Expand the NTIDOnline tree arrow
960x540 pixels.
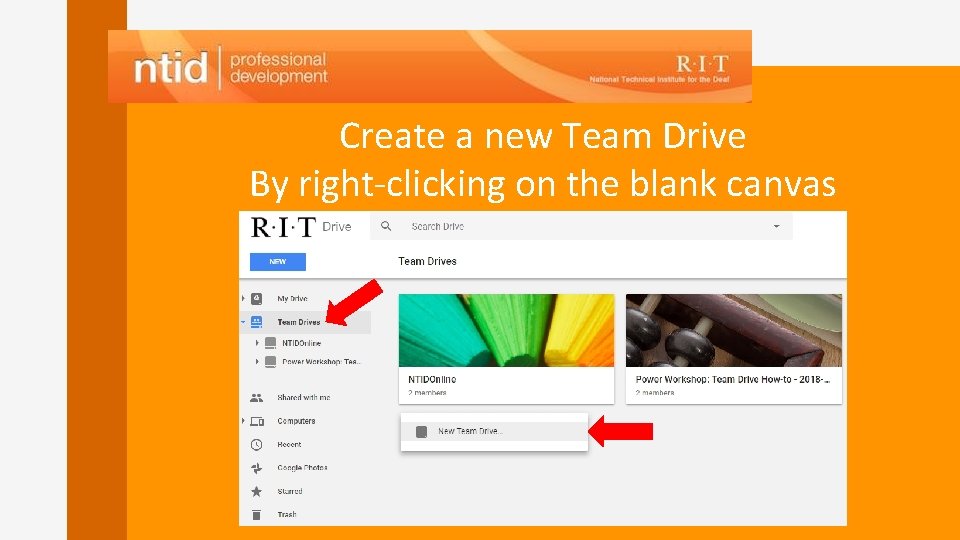[x=257, y=343]
